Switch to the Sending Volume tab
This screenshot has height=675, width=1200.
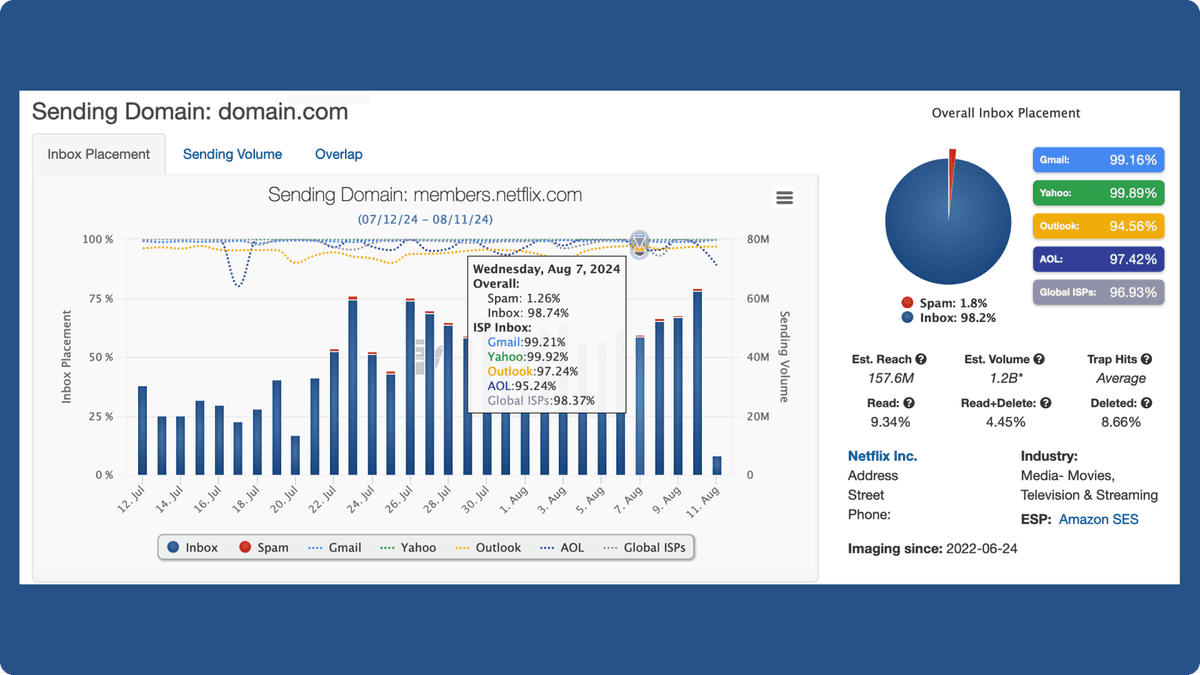[232, 154]
